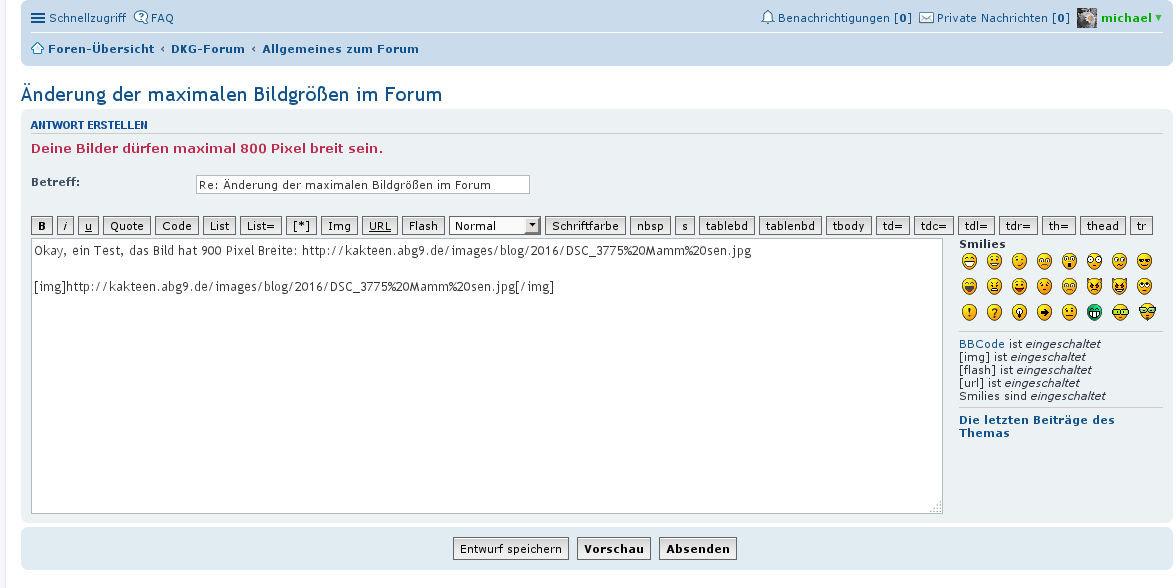Insert the light bulb idea smiley
Screen dimensions: 1176x588
tap(1019, 312)
